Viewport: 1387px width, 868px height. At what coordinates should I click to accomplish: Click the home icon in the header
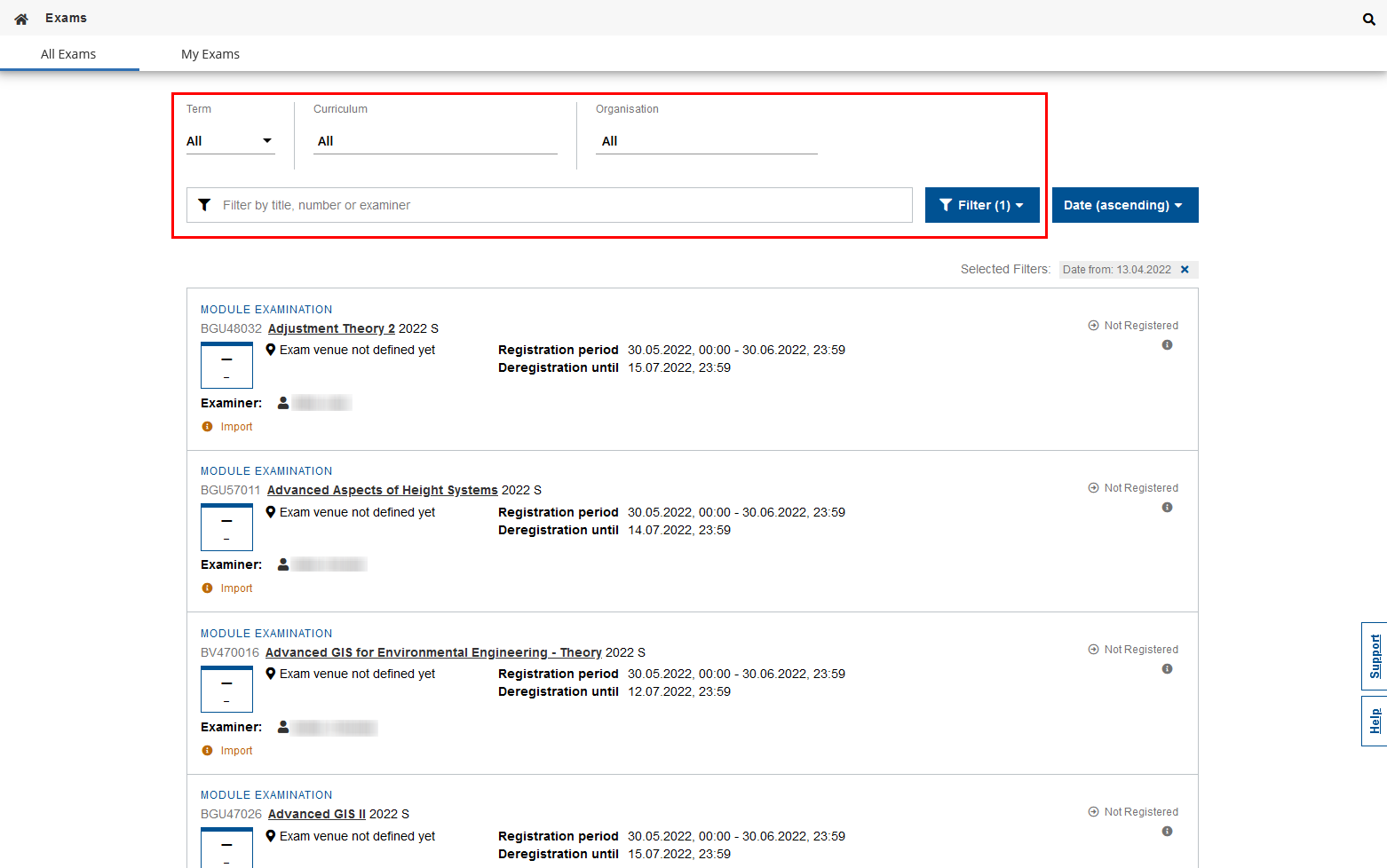pos(21,19)
